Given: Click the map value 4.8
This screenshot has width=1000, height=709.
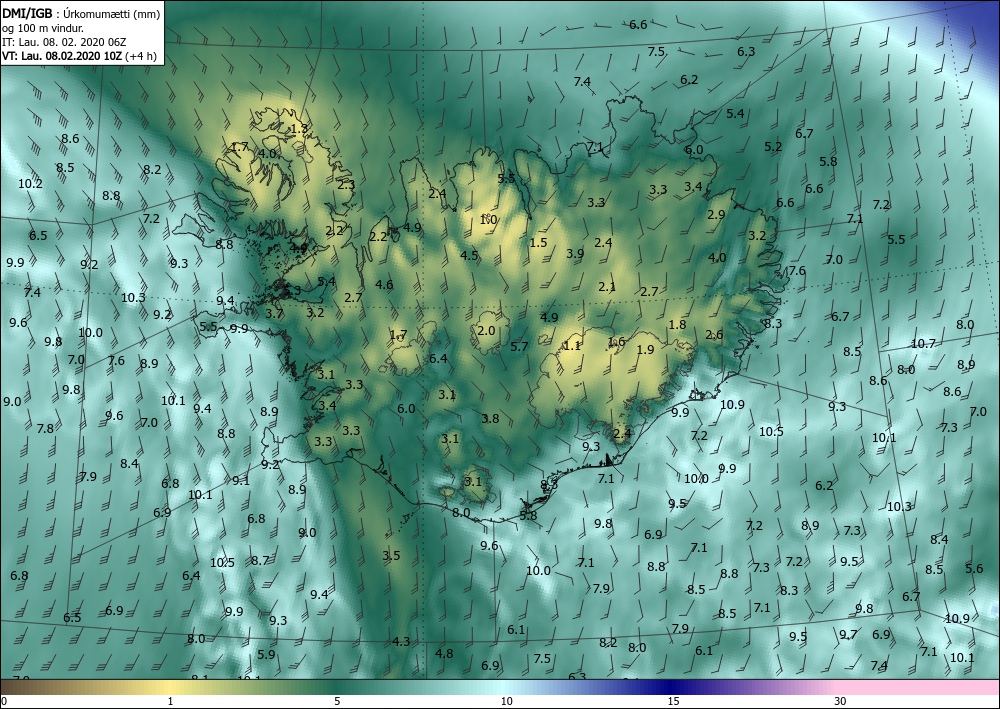Looking at the screenshot, I should pos(444,653).
